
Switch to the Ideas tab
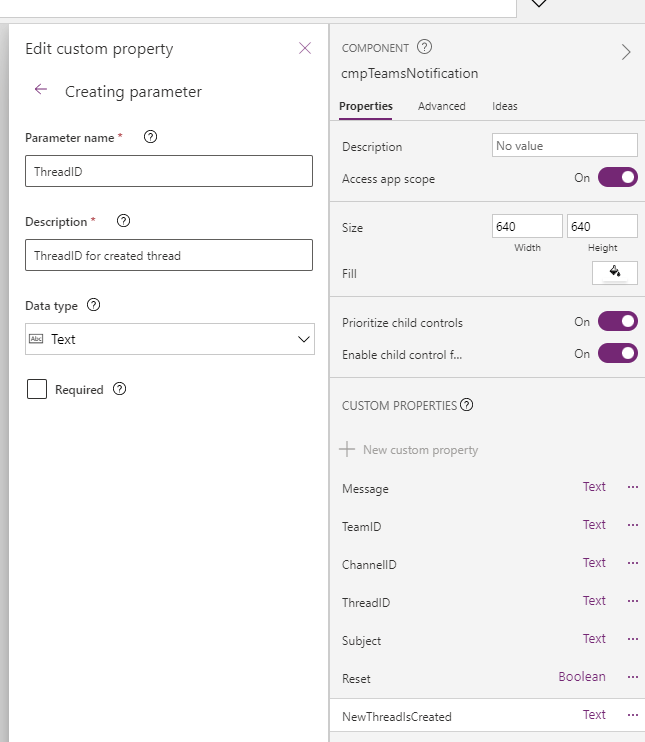tap(504, 106)
